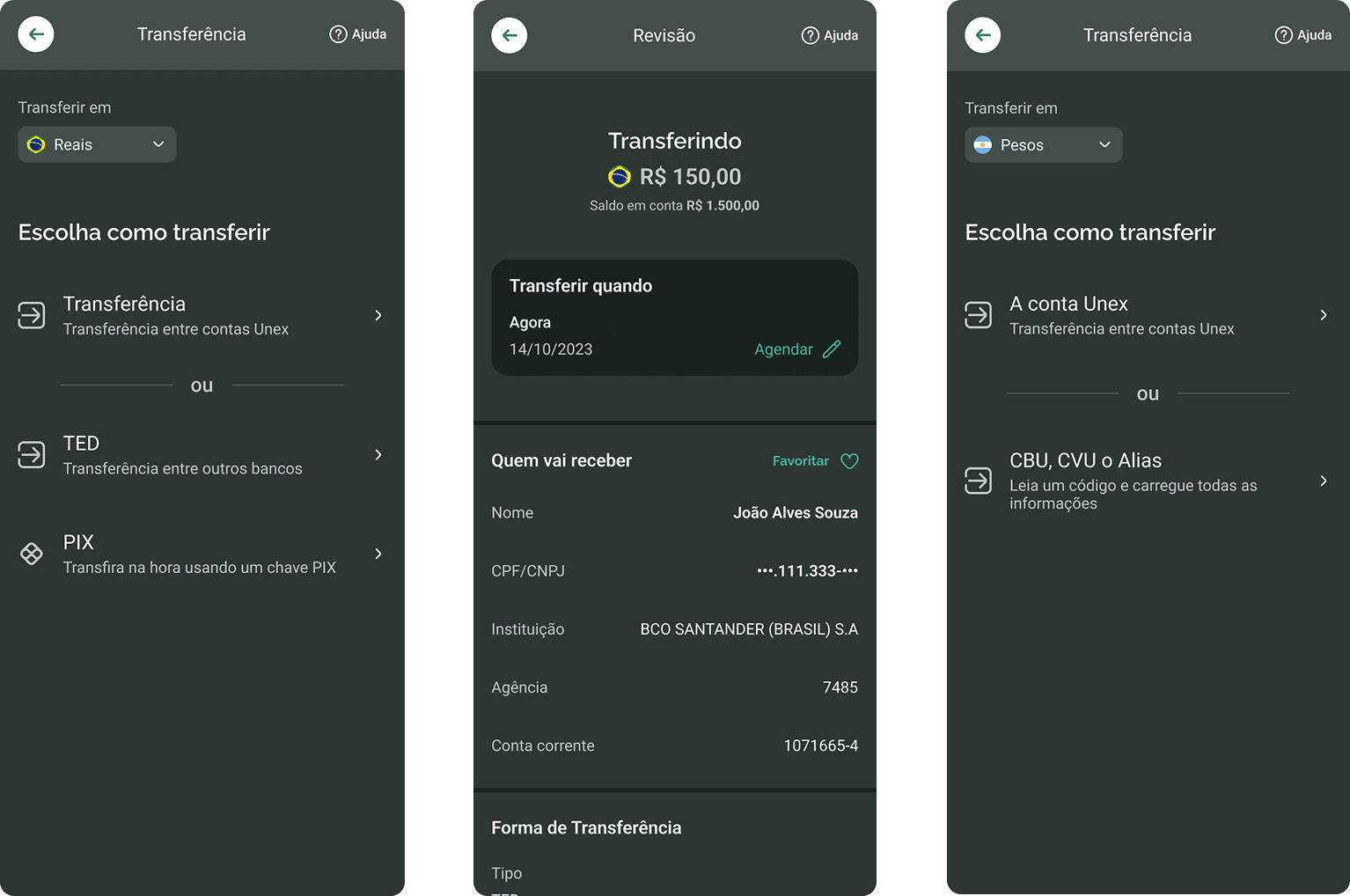1350x896 pixels.
Task: Click the pencil edit icon beside Agendar
Action: coord(832,349)
